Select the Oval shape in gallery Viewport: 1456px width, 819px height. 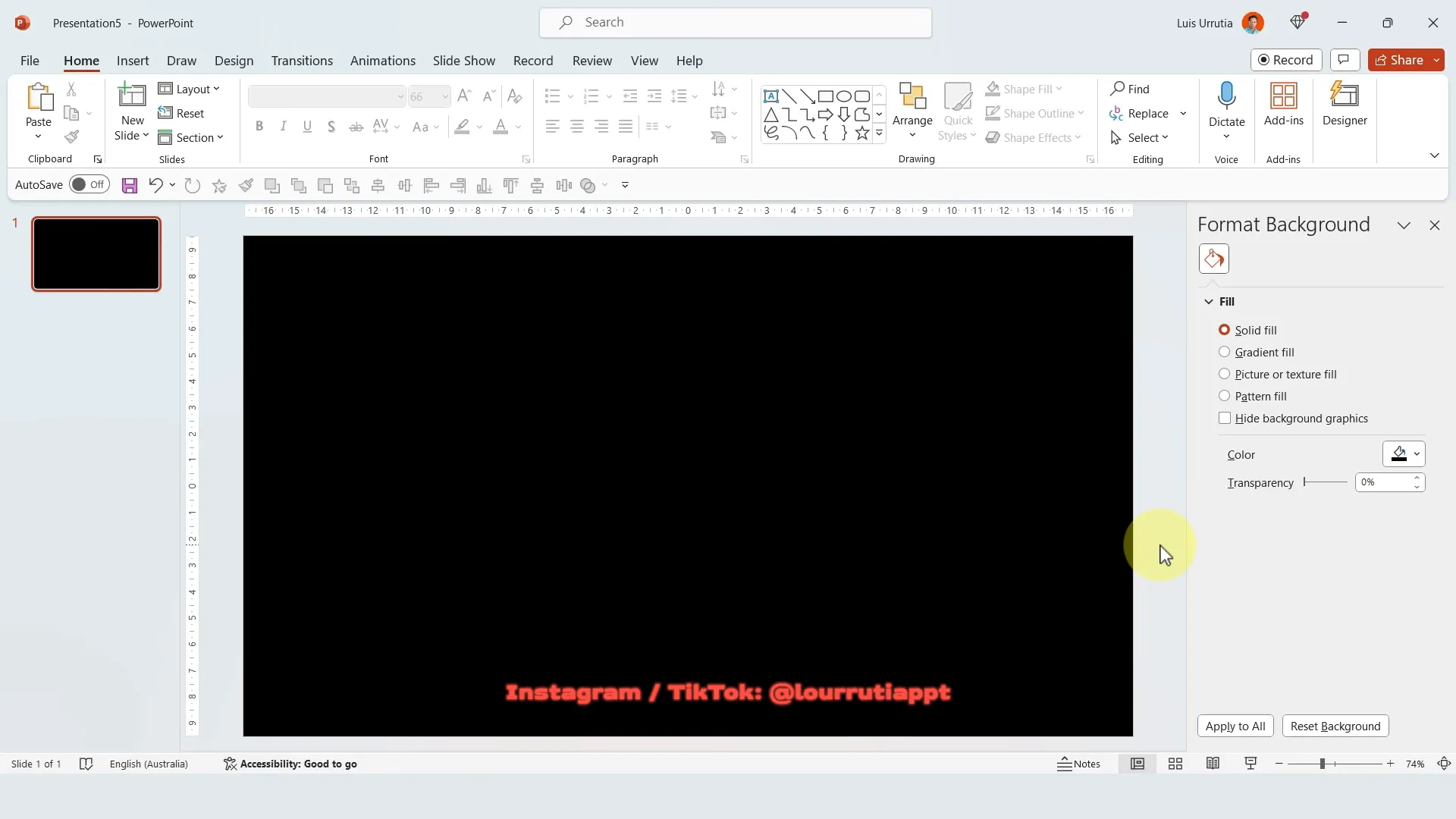click(x=844, y=96)
